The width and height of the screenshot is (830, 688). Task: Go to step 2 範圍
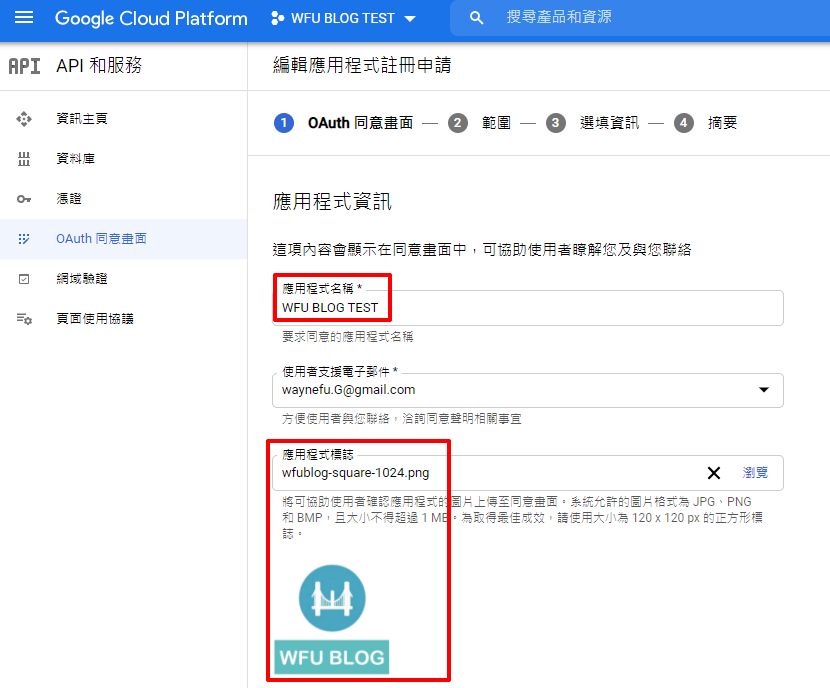click(x=480, y=123)
